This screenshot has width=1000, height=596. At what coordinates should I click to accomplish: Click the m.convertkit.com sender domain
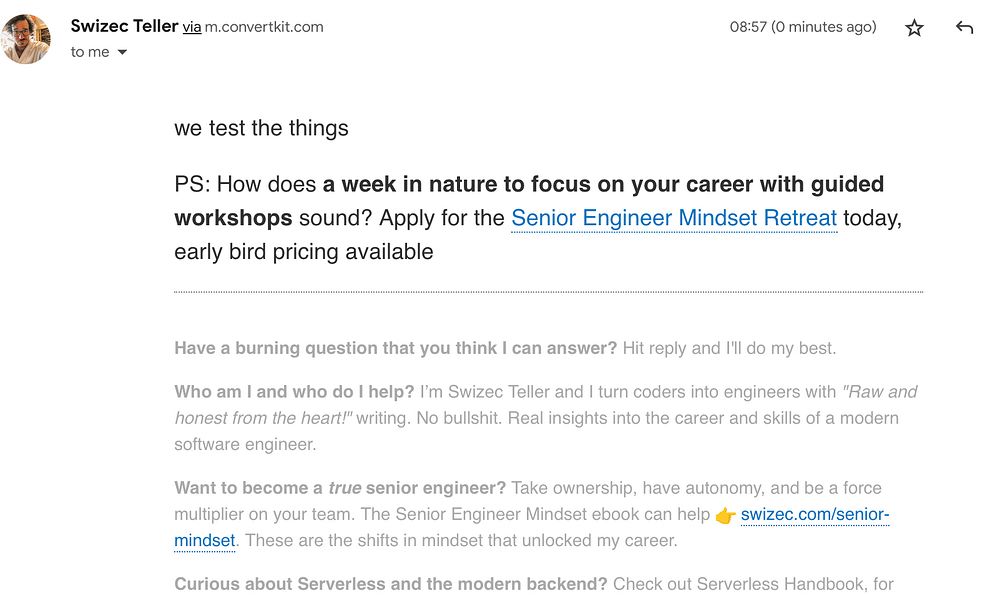[264, 27]
